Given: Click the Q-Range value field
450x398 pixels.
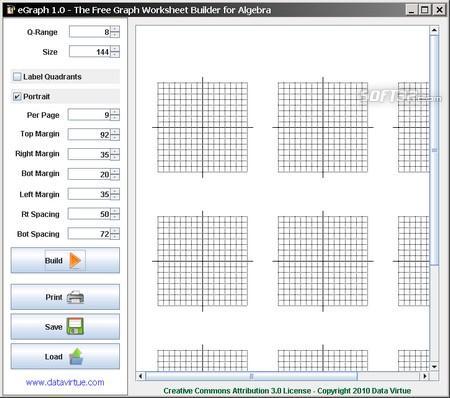Looking at the screenshot, I should click(x=90, y=32).
